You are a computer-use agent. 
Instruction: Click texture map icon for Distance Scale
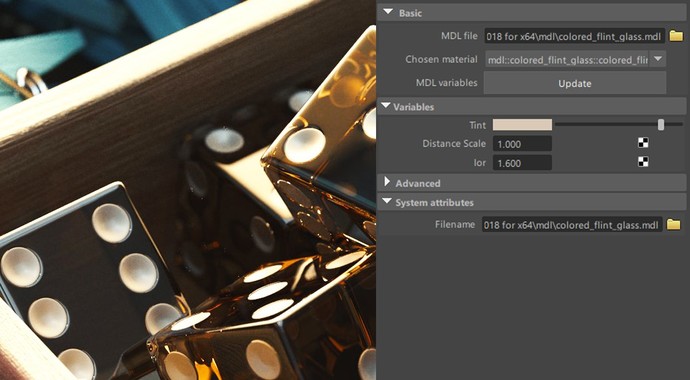[x=643, y=142]
